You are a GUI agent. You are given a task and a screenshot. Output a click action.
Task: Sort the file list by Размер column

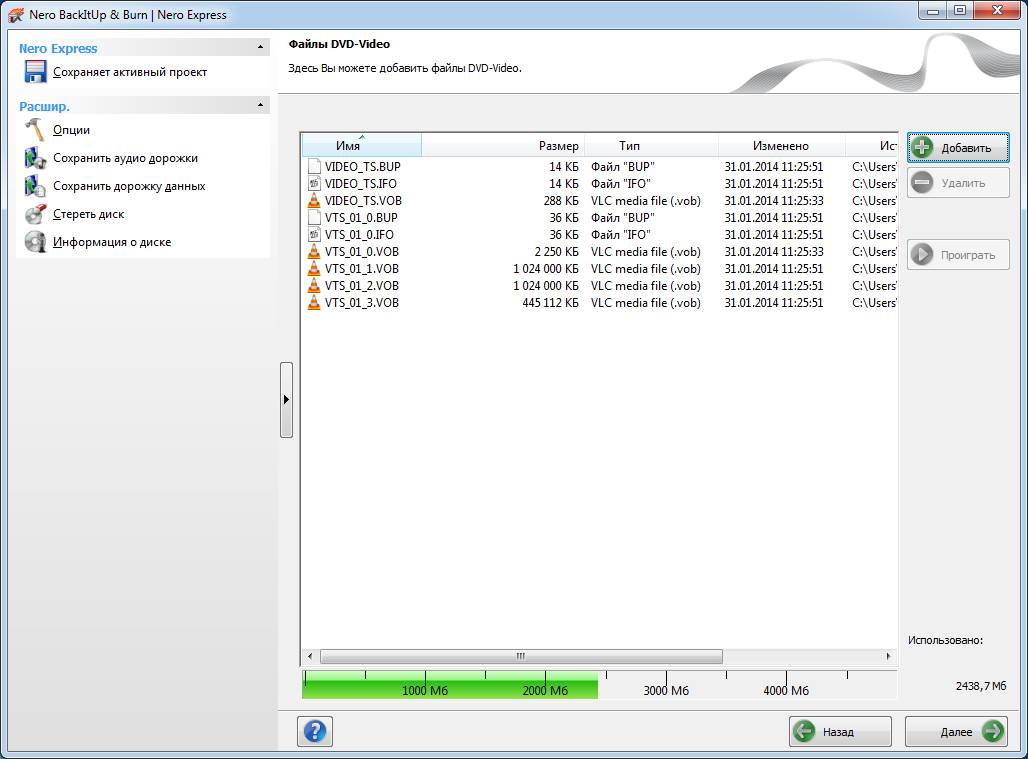point(503,146)
